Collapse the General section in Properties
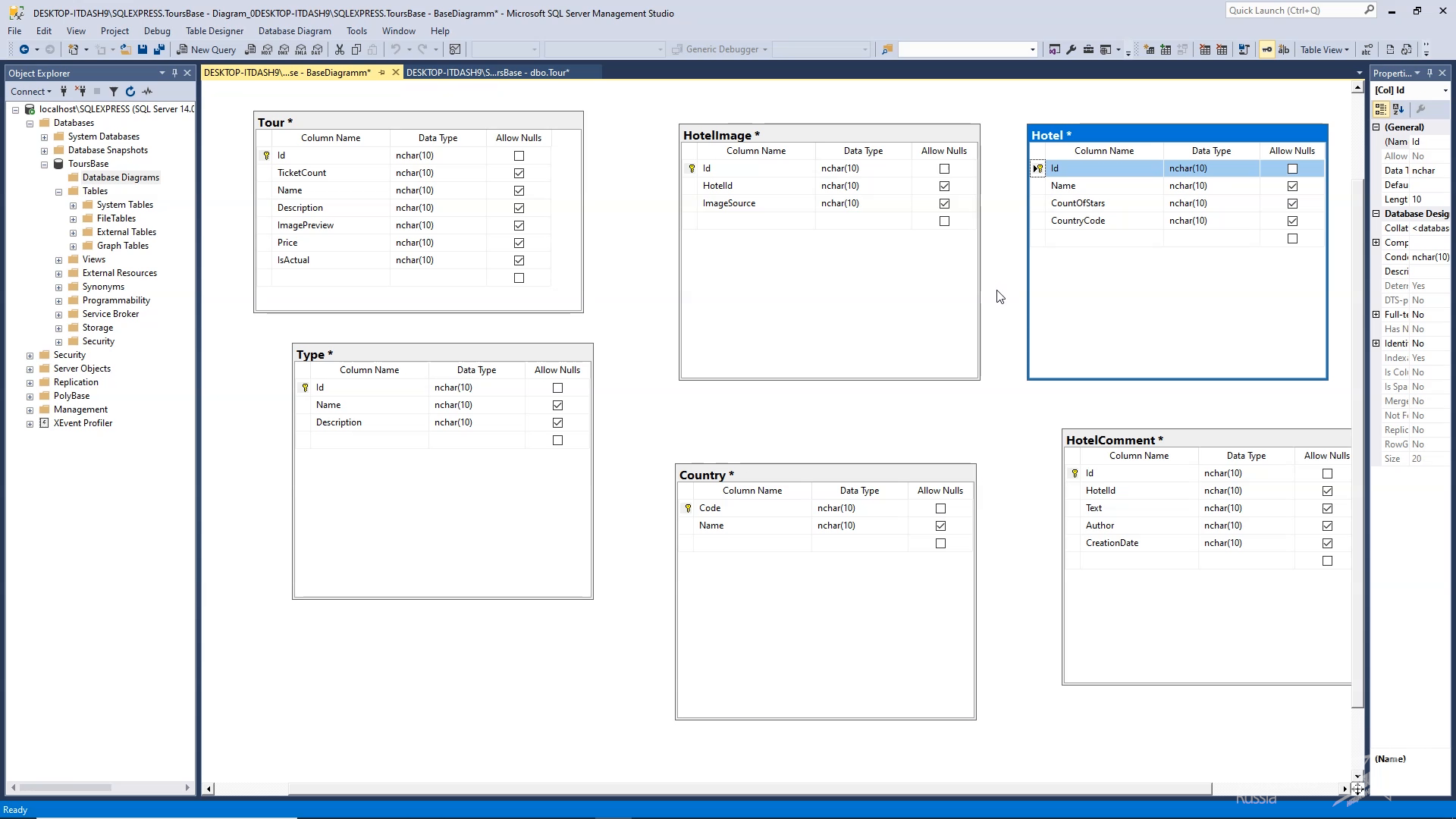This screenshot has height=819, width=1456. (1376, 127)
